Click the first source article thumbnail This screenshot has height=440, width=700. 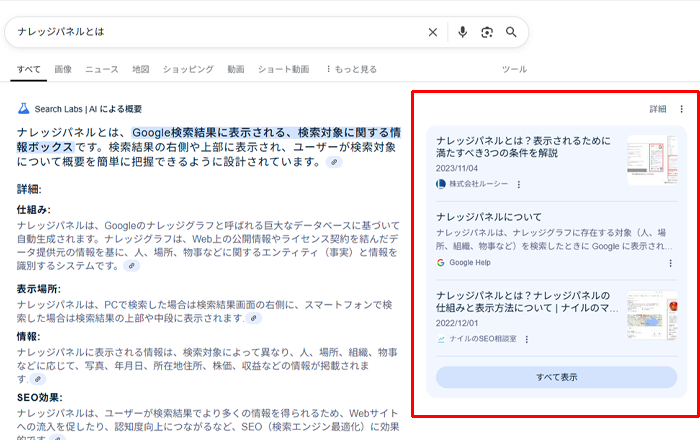[x=652, y=160]
